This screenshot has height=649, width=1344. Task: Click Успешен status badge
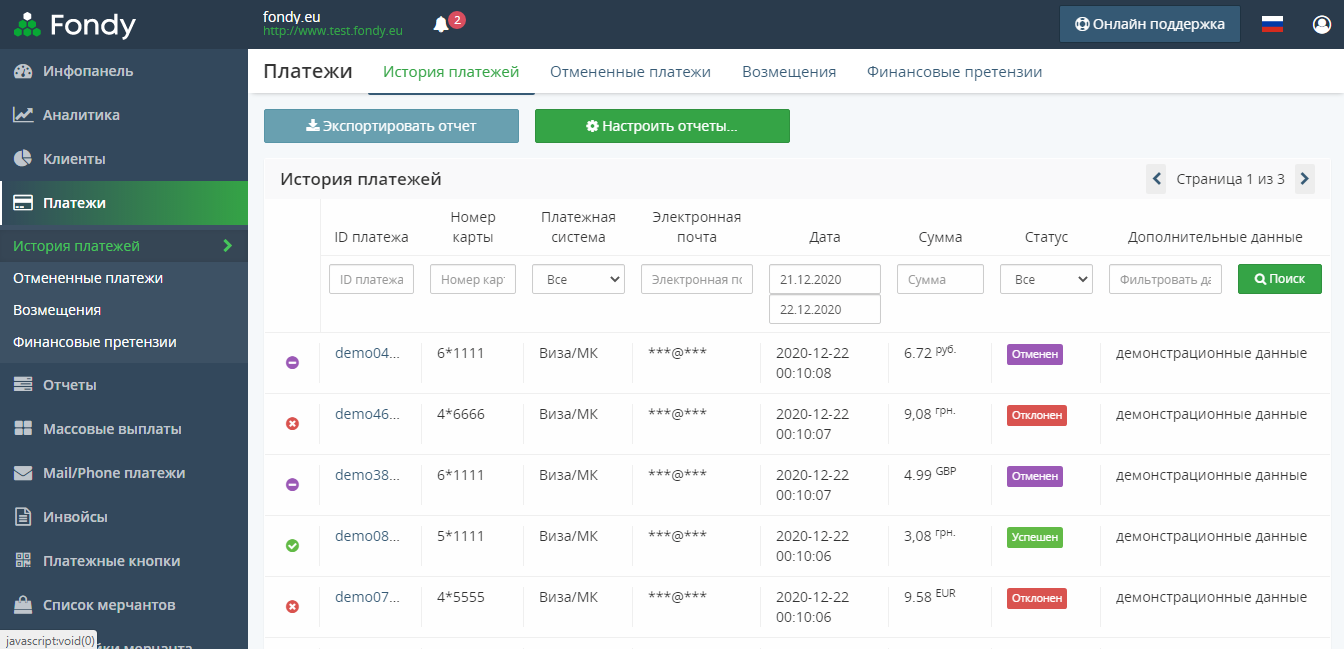pyautogui.click(x=1035, y=537)
